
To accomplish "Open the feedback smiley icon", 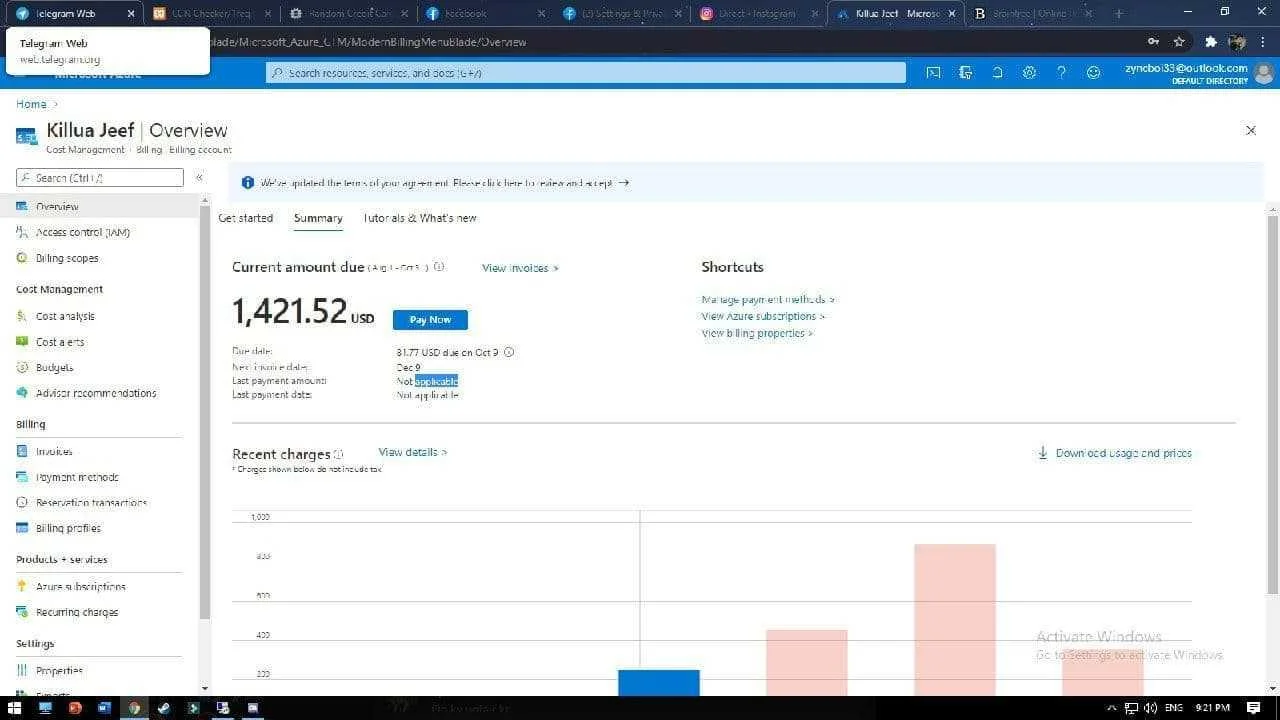I will pyautogui.click(x=1093, y=73).
